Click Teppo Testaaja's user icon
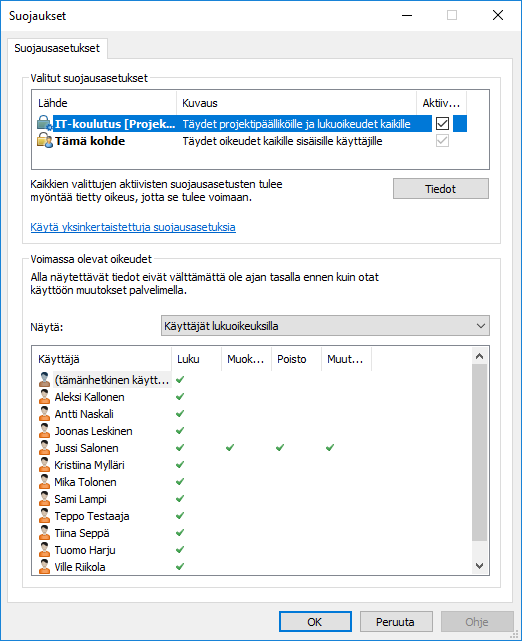522x641 pixels. [44, 515]
